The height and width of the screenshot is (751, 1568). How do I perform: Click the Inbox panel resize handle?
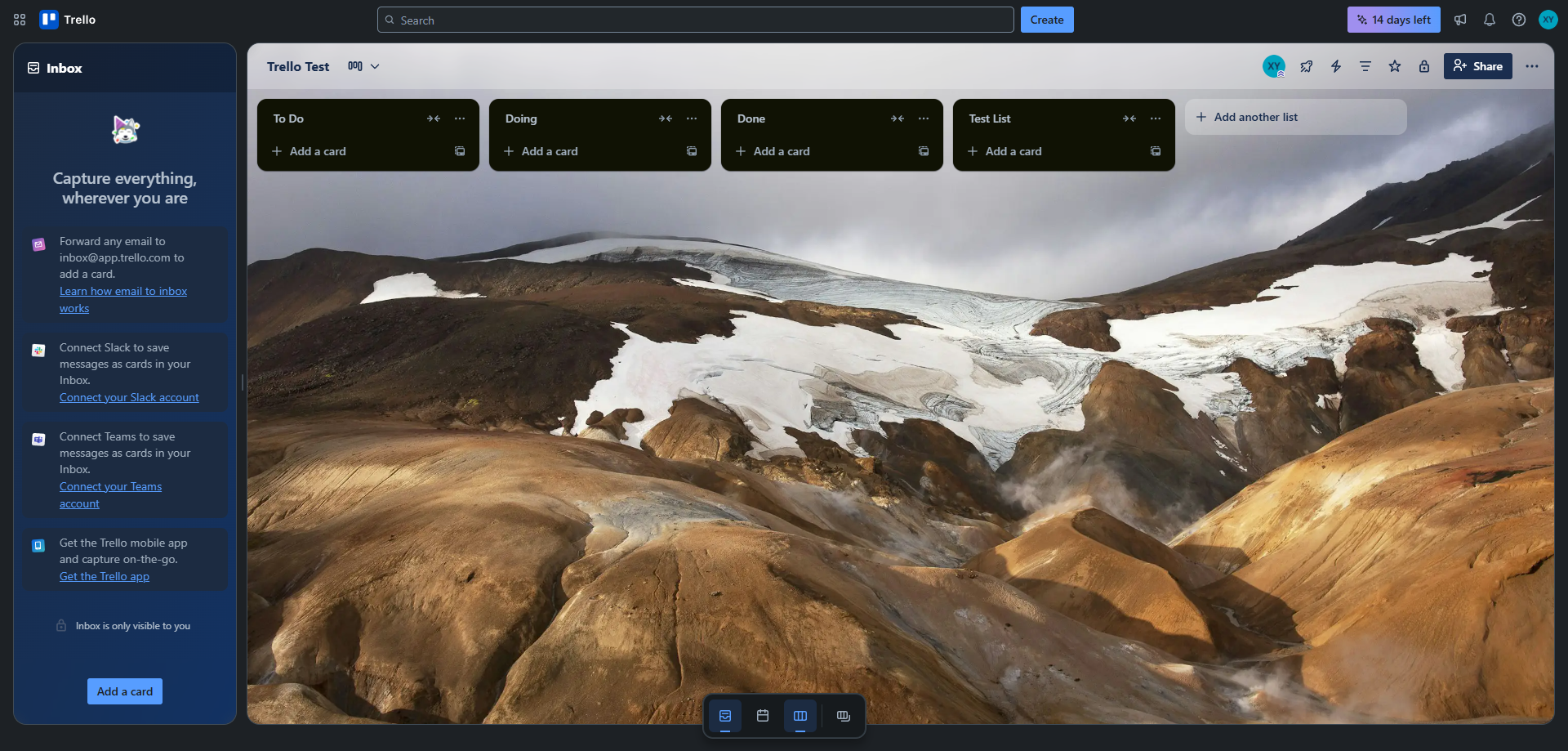click(x=242, y=382)
